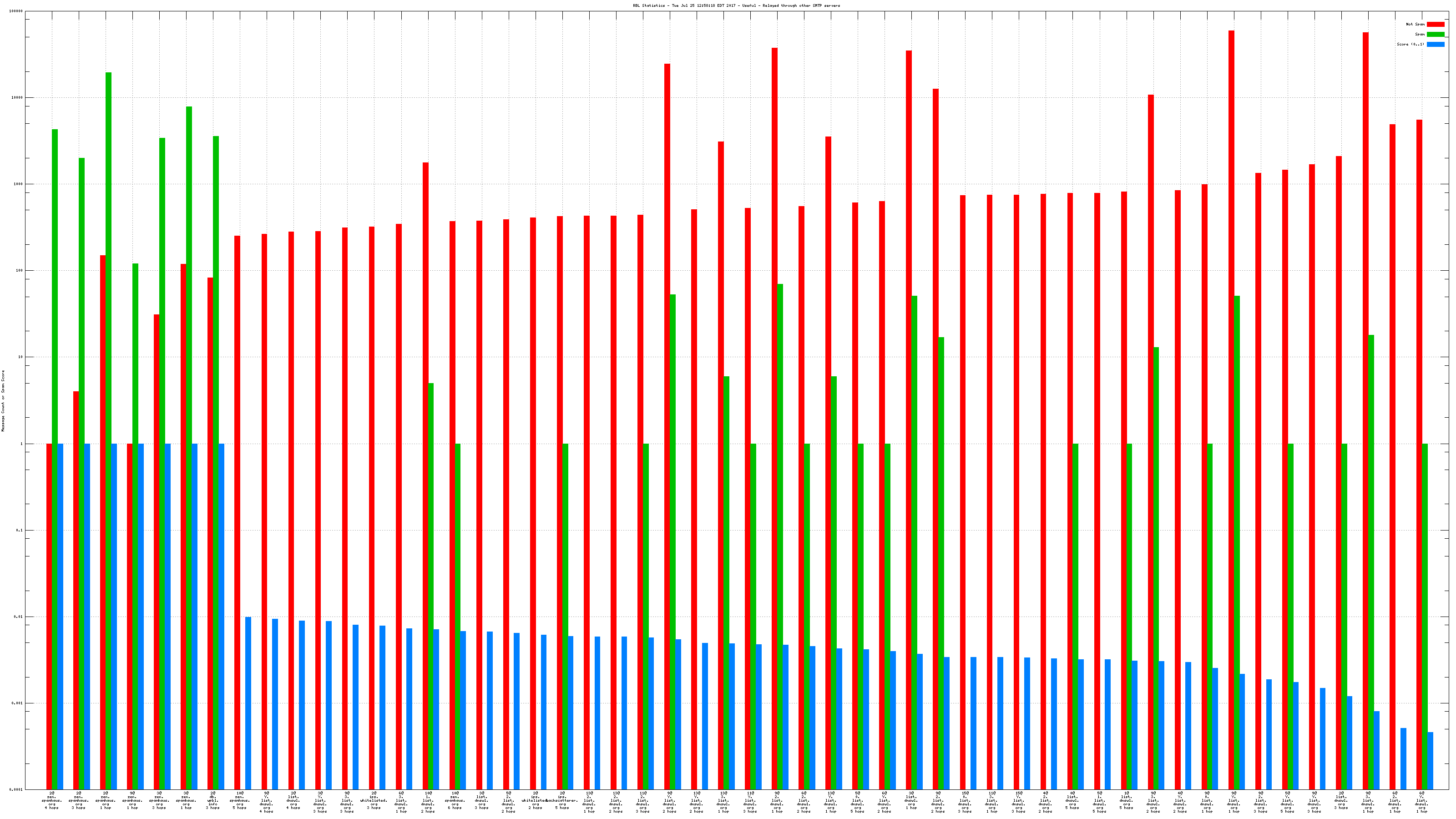This screenshot has height=819, width=1456.
Task: Select the Score (0..1) legend text
Action: pyautogui.click(x=1410, y=44)
